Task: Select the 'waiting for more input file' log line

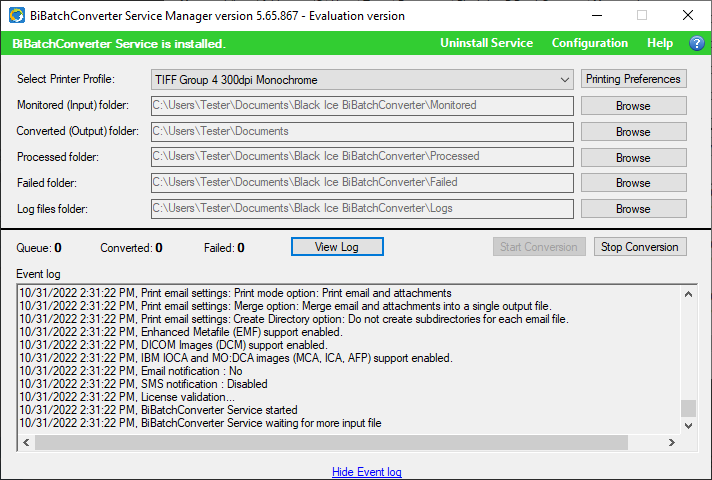Action: coord(200,423)
